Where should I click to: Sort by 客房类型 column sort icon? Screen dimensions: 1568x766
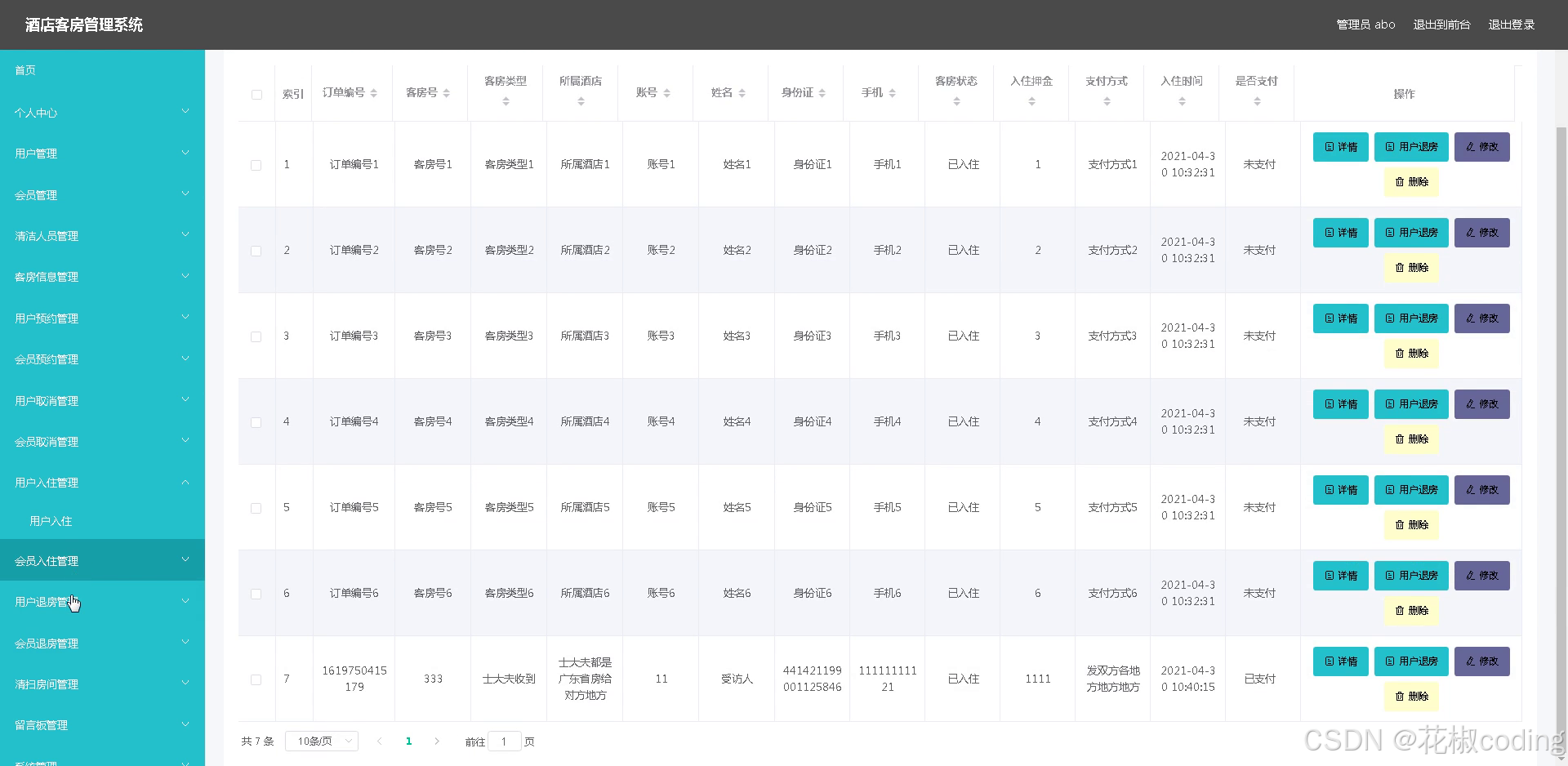[x=506, y=101]
